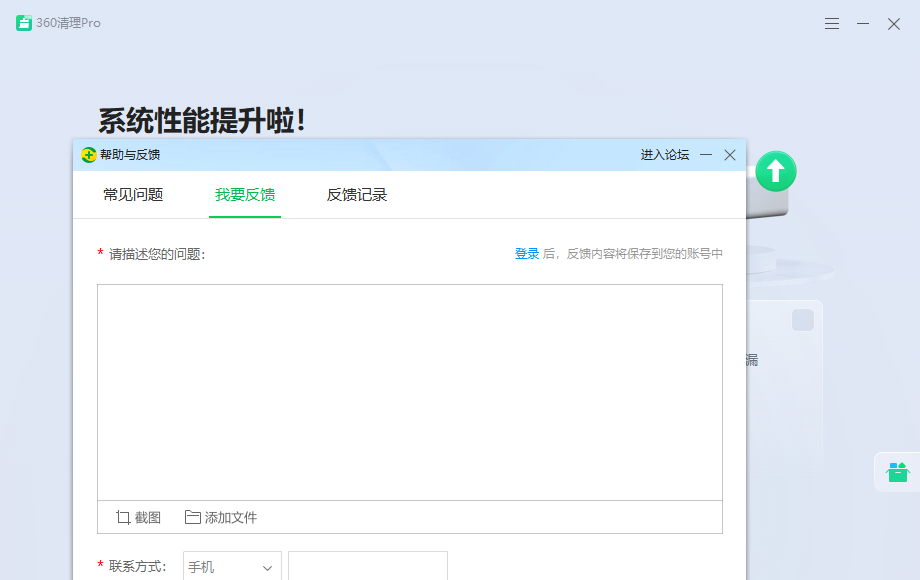Minimize the 帮助与反馈 dialog

706,155
